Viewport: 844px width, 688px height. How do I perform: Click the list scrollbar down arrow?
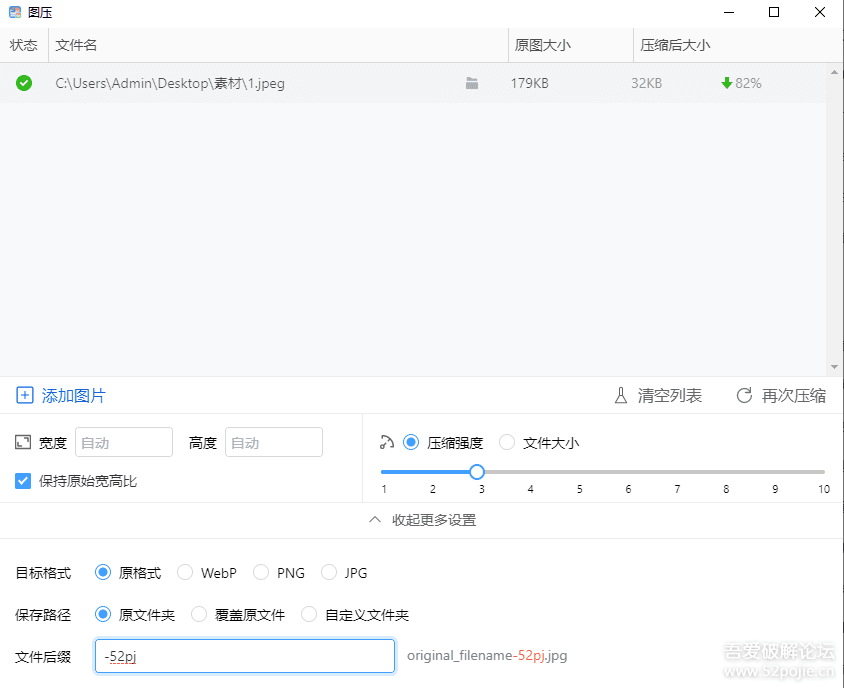tap(835, 367)
